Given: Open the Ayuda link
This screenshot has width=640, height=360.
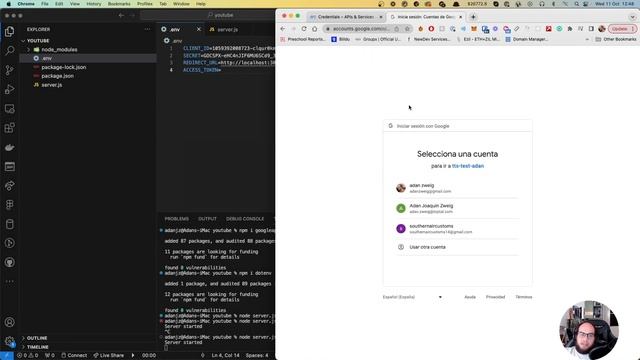Looking at the screenshot, I should (470, 297).
